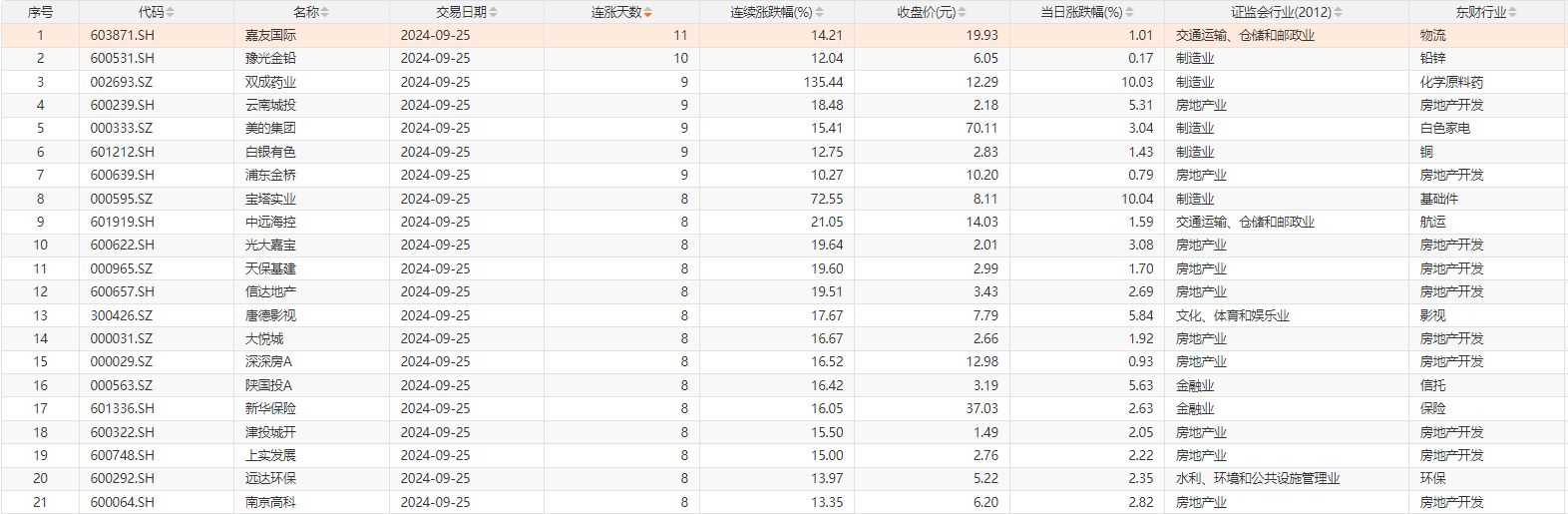This screenshot has height=514, width=1568.
Task: Select stock code 600064.SH
Action: tap(123, 502)
